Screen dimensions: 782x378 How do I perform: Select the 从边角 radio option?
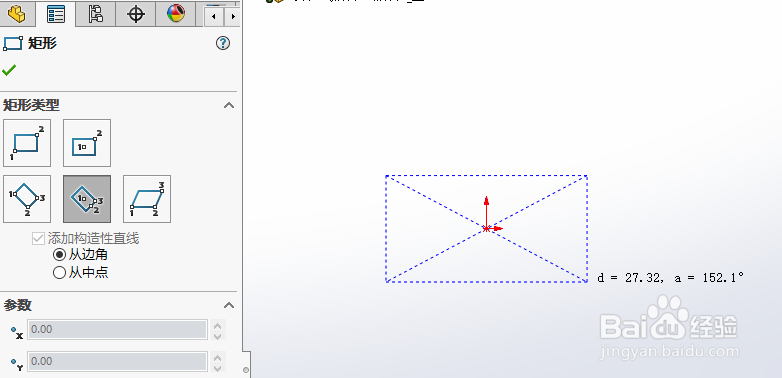coord(59,255)
